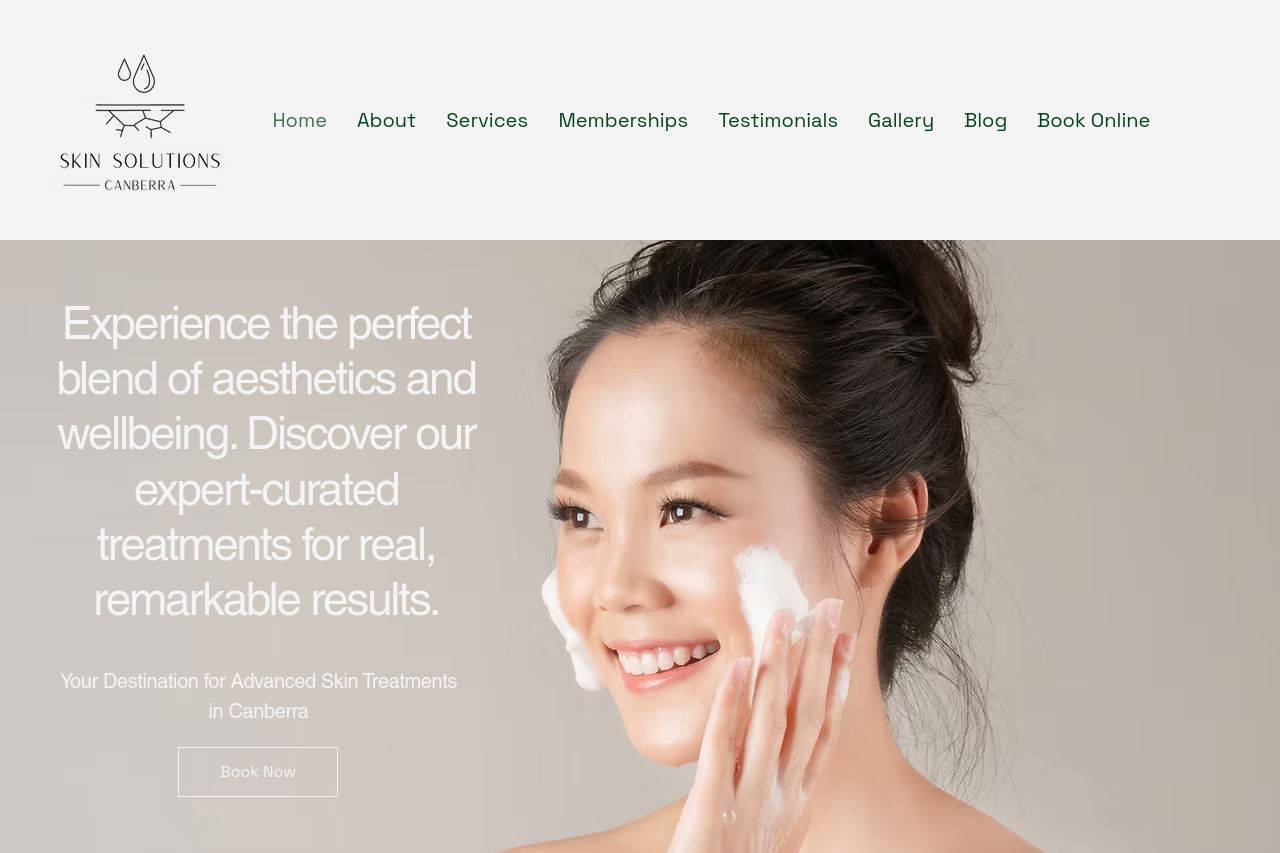Select Memberships in the navigation bar
The image size is (1280, 853).
coord(623,120)
